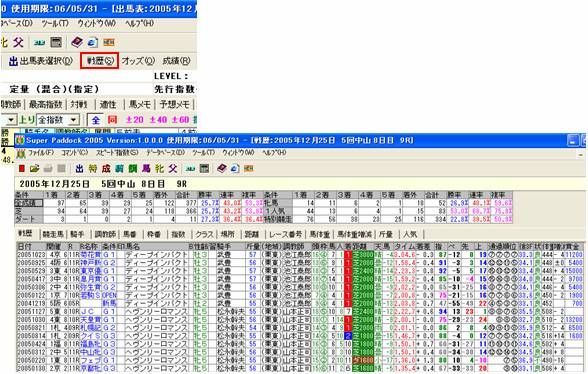Click the ダート row label
This screenshot has height=374, width=588.
click(29, 219)
